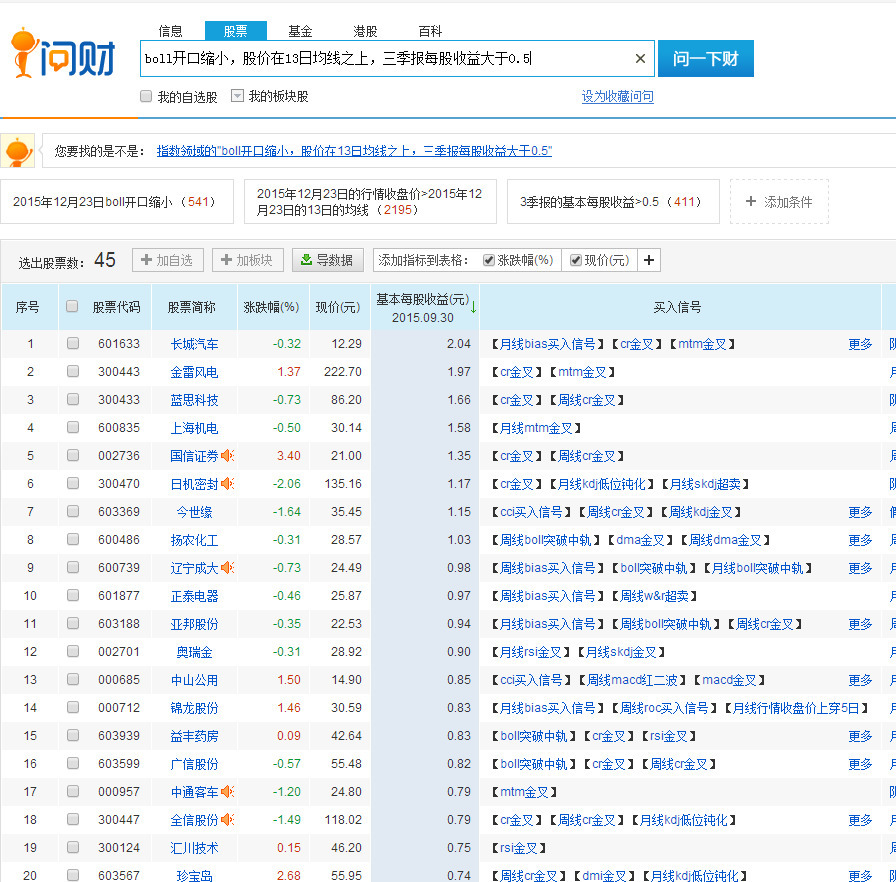The height and width of the screenshot is (882, 896).
Task: Click the mtm金叉 signal for 中通客车
Action: 524,792
